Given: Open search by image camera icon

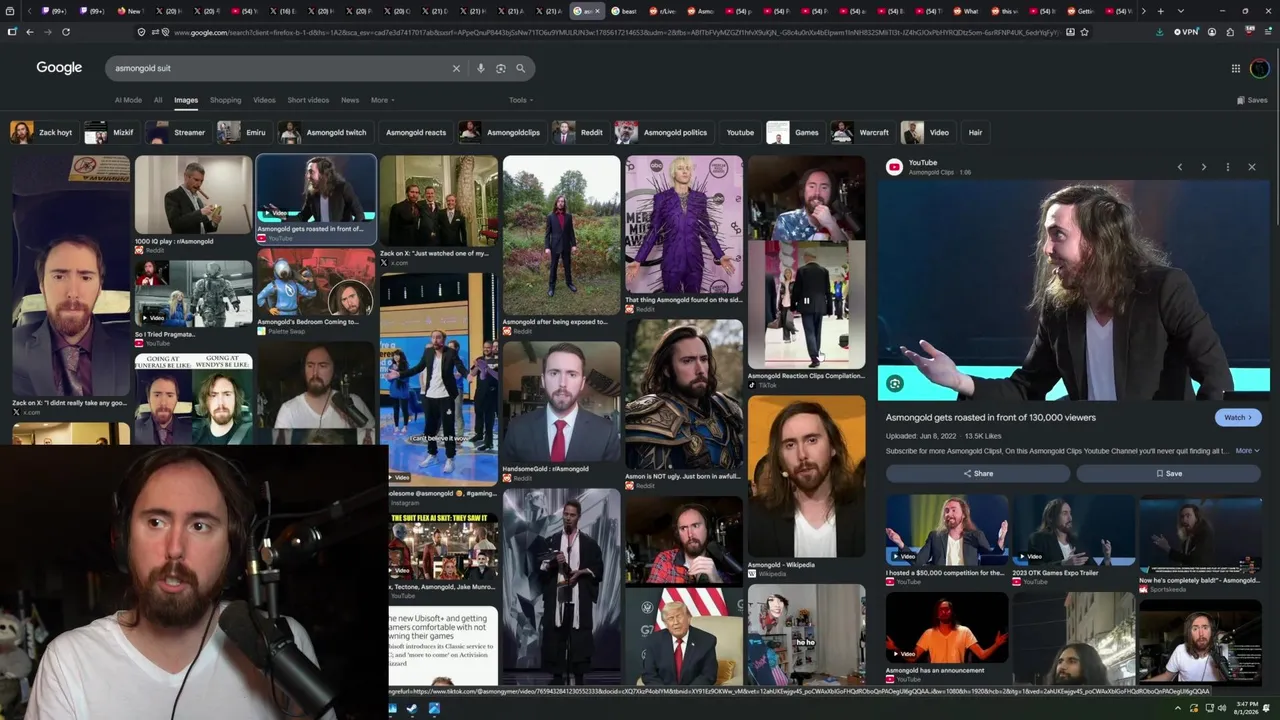Looking at the screenshot, I should coord(501,68).
